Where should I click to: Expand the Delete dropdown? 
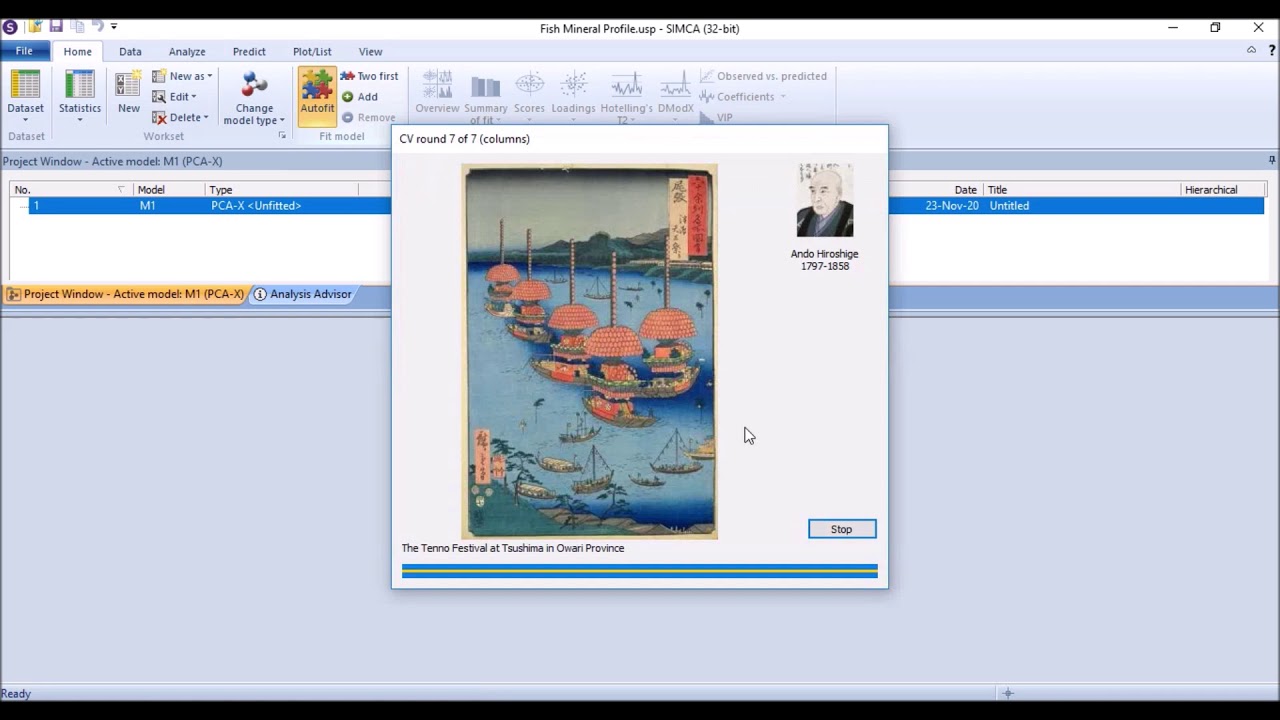180,118
